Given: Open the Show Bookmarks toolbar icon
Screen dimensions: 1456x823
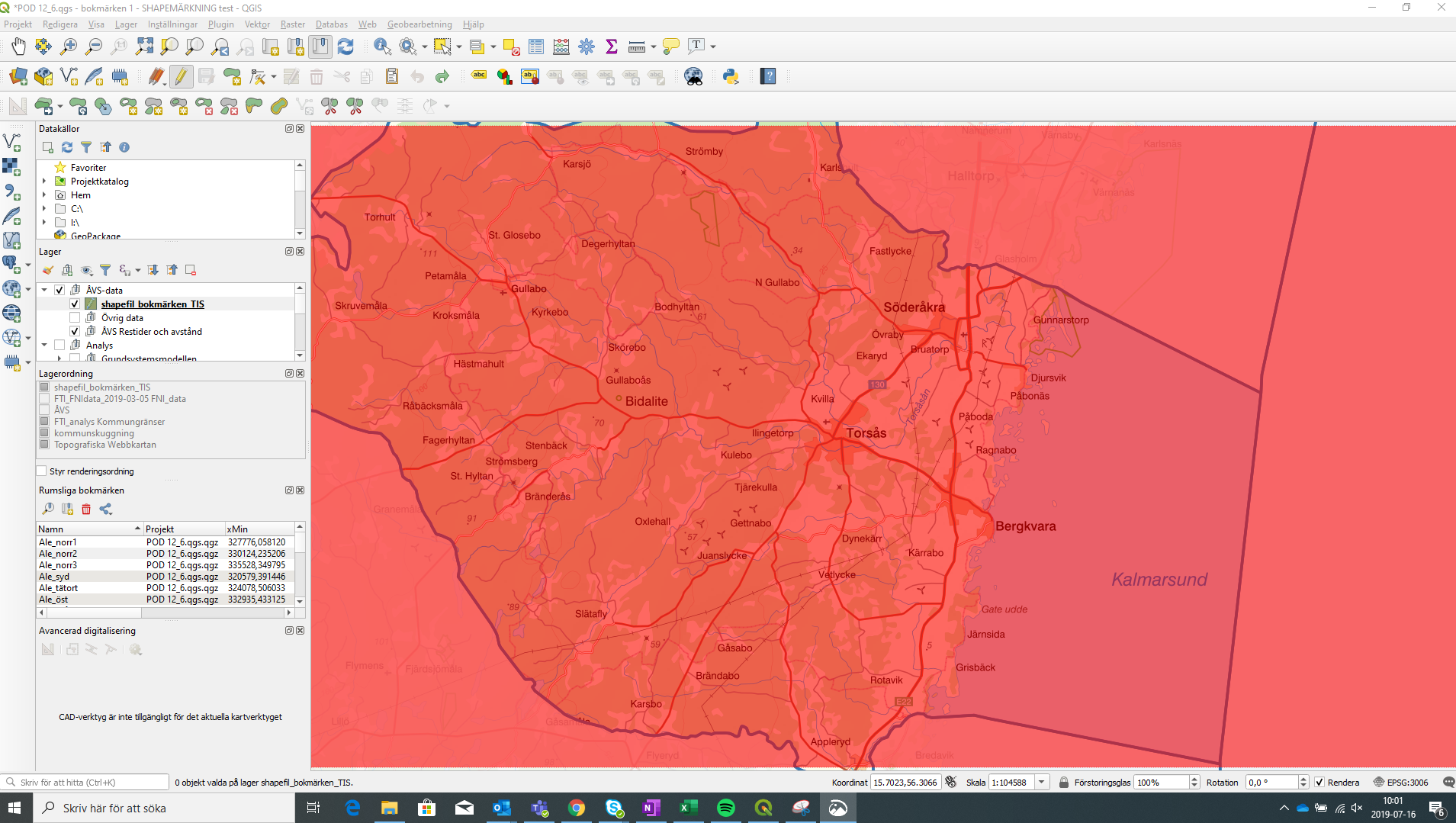Looking at the screenshot, I should point(320,47).
